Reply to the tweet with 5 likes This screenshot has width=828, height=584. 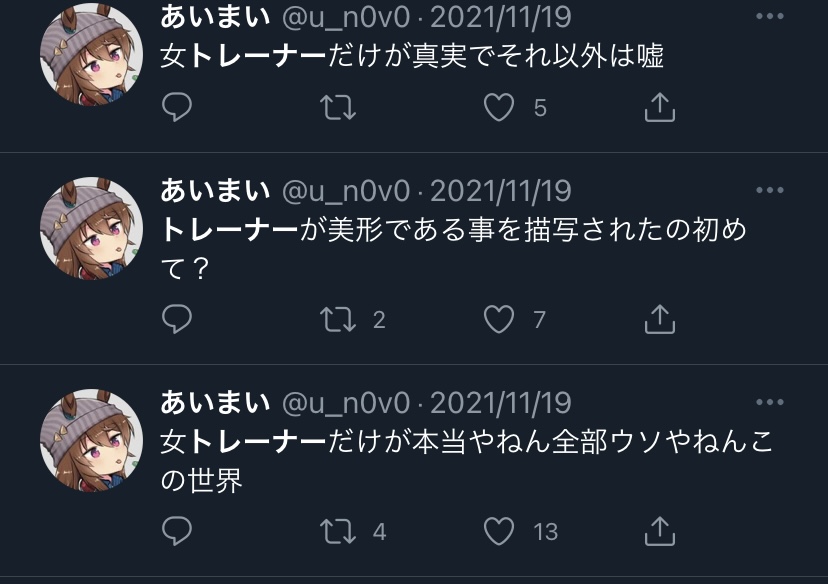pyautogui.click(x=176, y=107)
